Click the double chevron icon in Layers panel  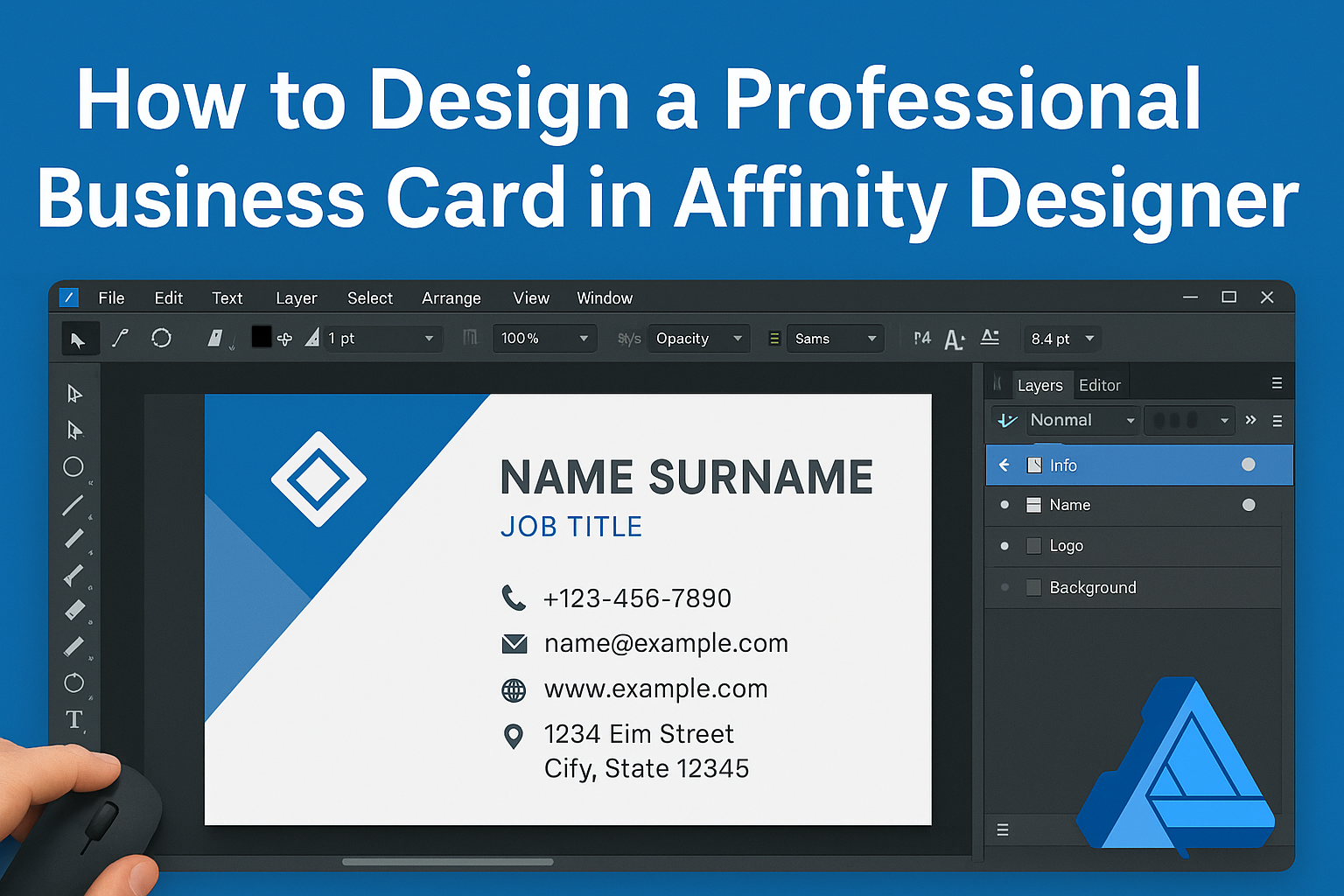pyautogui.click(x=1250, y=420)
